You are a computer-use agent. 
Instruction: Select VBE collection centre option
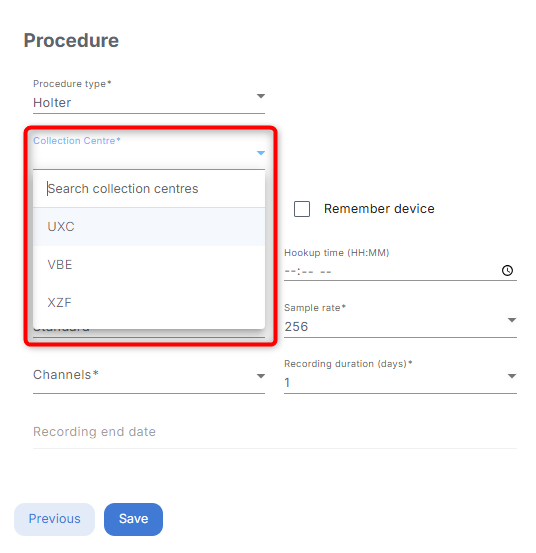(x=149, y=265)
